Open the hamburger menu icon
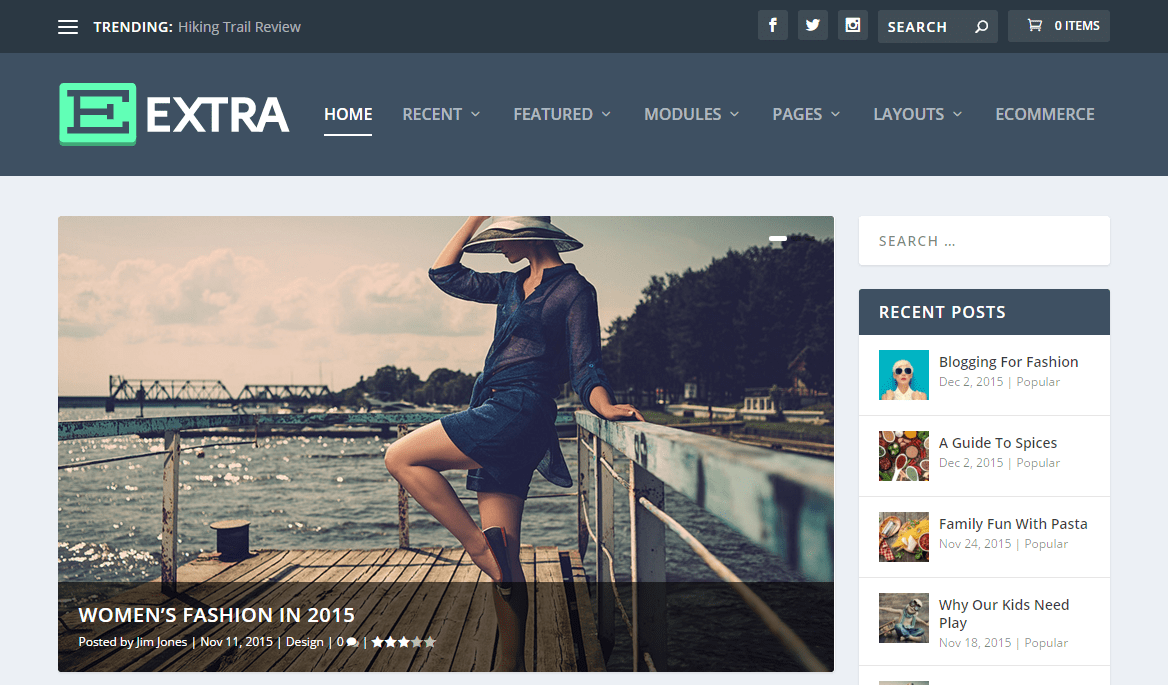The width and height of the screenshot is (1168, 685). tap(68, 27)
